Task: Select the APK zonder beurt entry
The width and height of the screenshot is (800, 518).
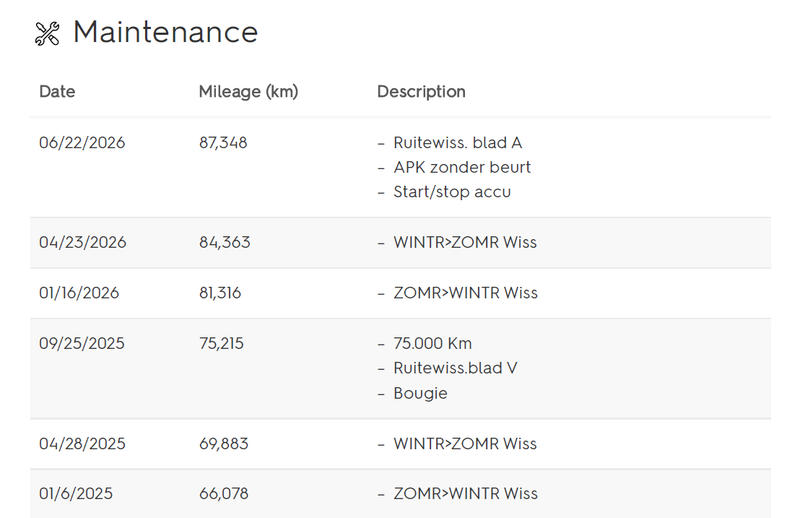Action: 462,167
